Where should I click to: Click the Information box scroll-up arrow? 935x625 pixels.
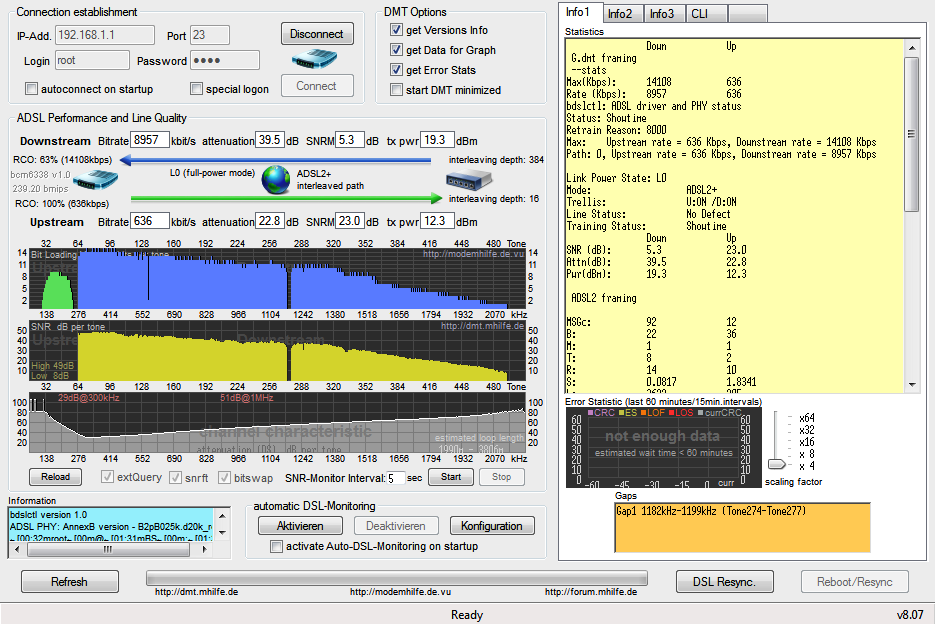(222, 516)
